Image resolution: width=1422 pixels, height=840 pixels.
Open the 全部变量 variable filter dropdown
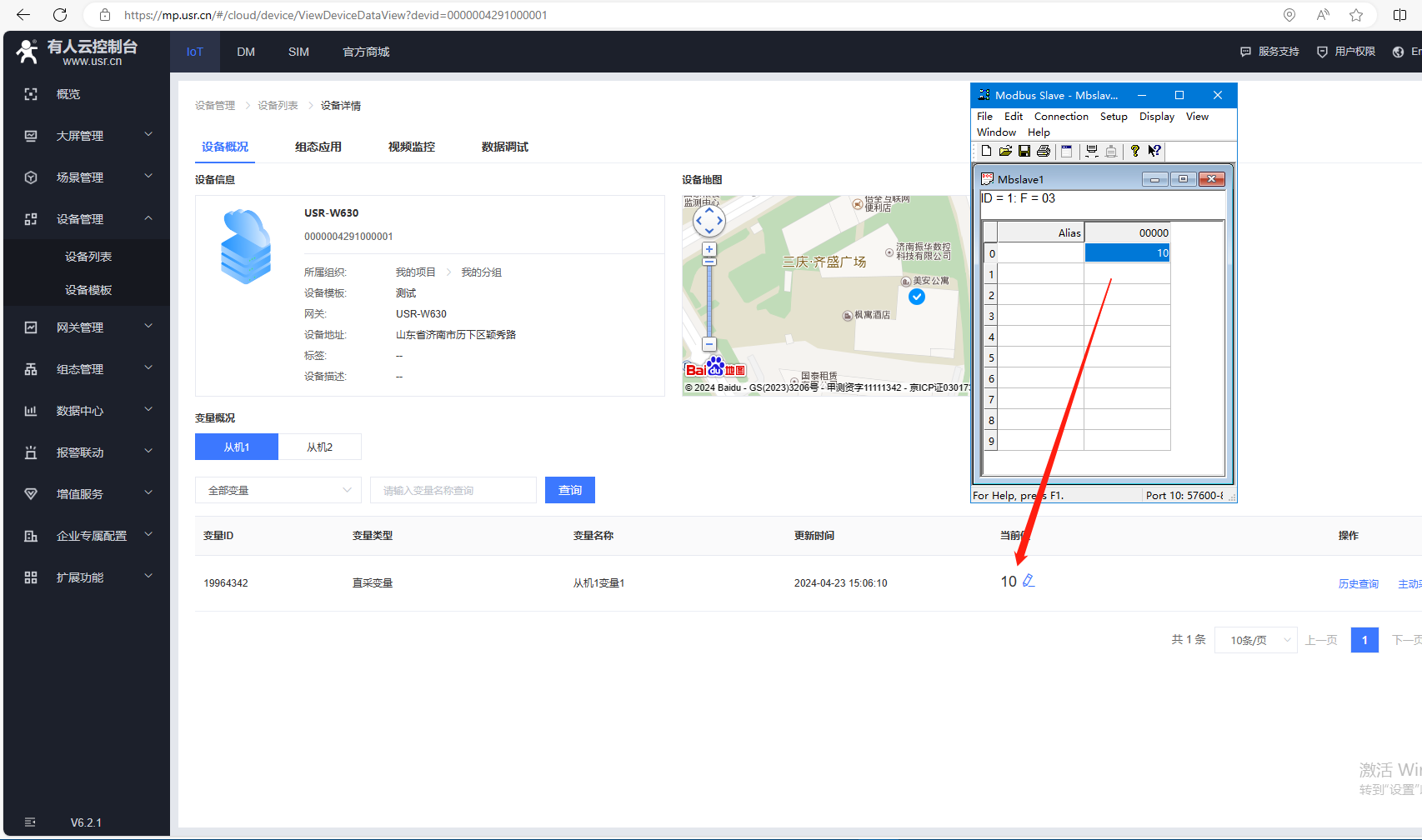278,491
